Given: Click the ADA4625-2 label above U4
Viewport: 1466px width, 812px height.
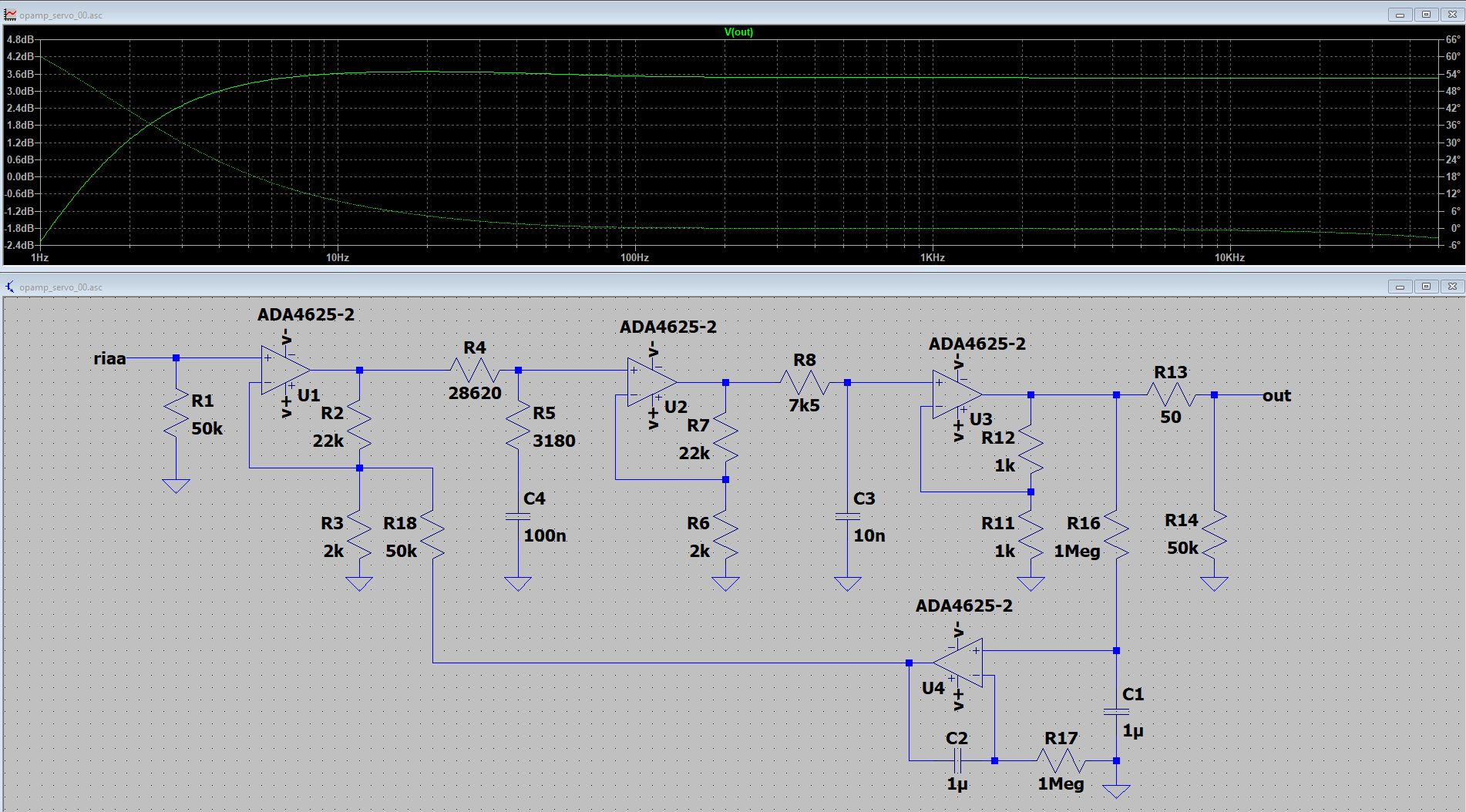Looking at the screenshot, I should (x=964, y=606).
